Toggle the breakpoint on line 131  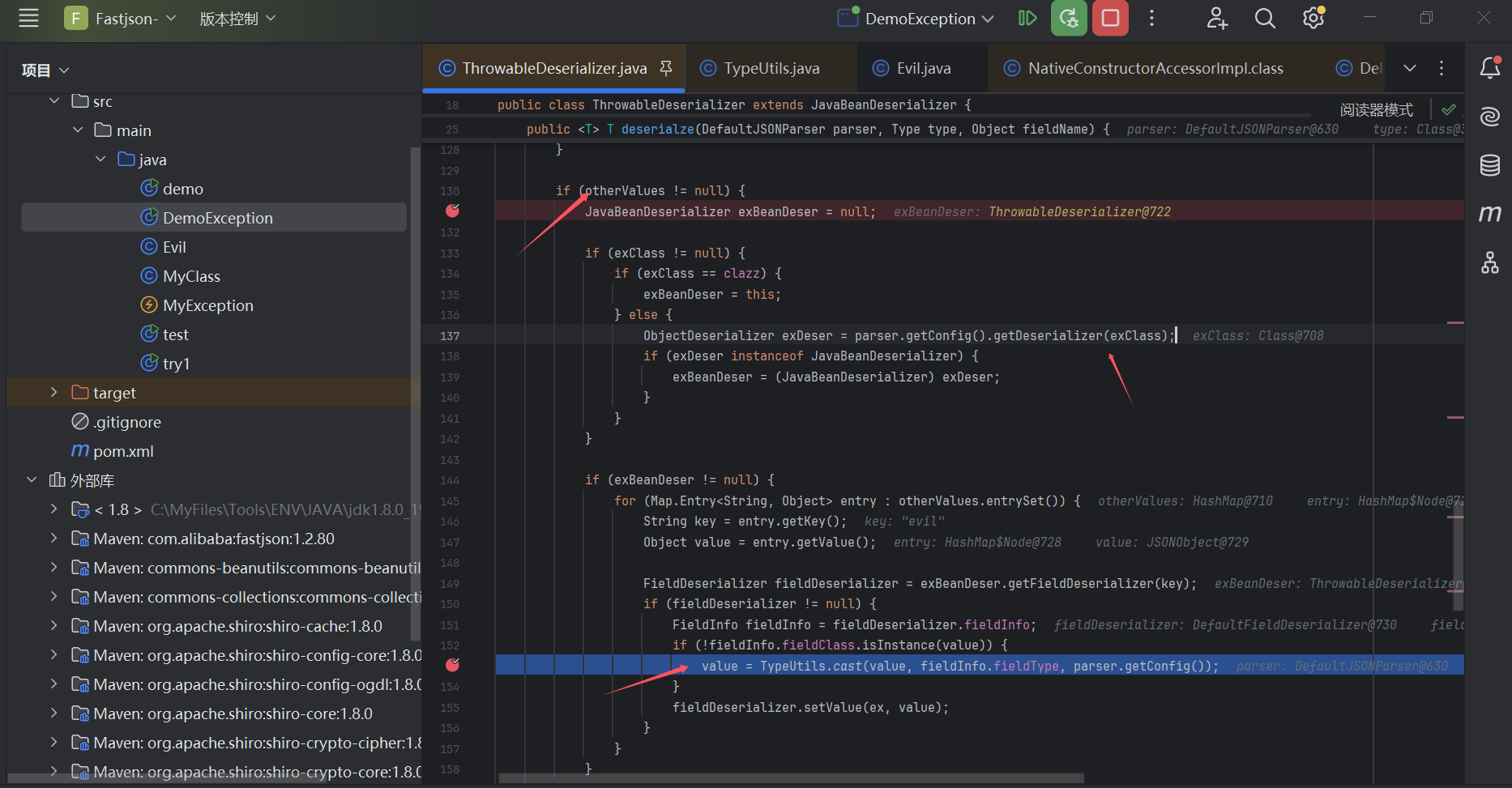tap(452, 211)
